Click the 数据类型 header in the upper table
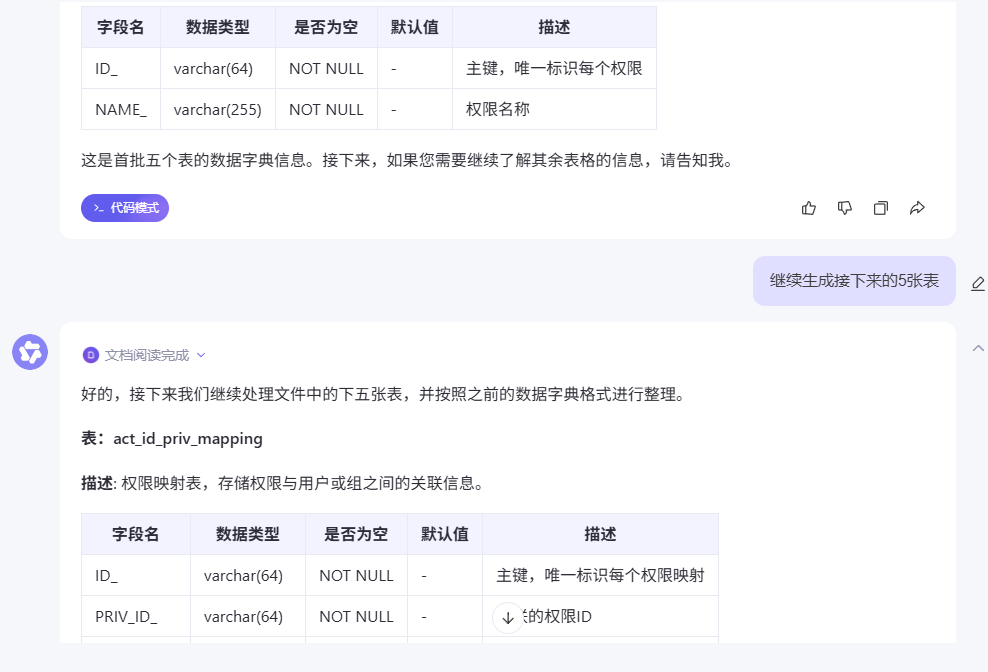Image resolution: width=988 pixels, height=672 pixels. click(218, 27)
